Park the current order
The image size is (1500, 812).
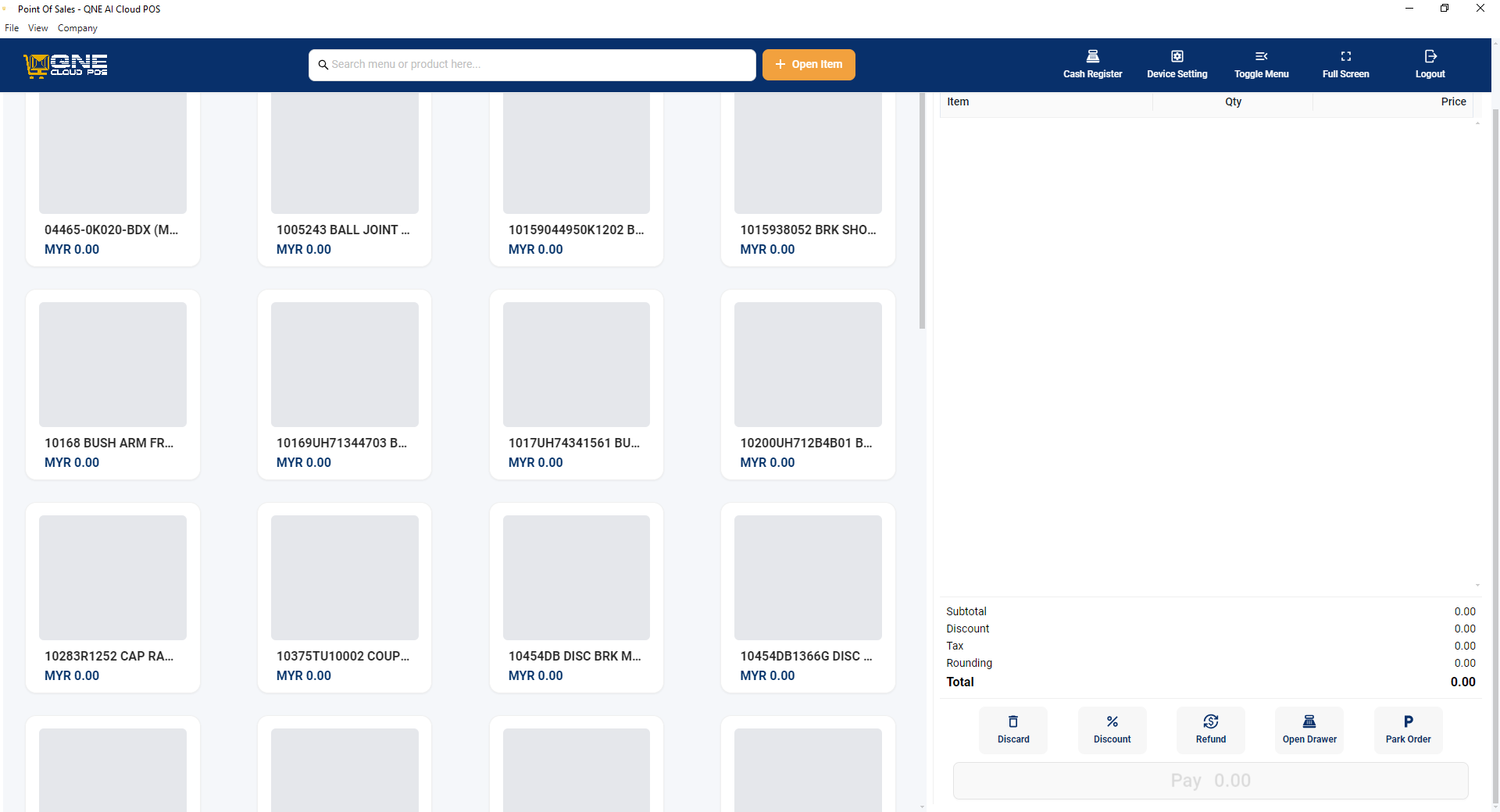coord(1408,730)
